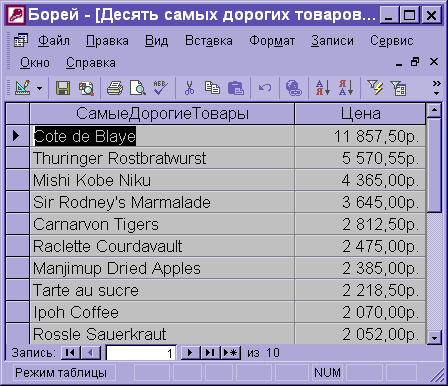Click the vertical scrollbar thumb

pyautogui.click(x=434, y=165)
